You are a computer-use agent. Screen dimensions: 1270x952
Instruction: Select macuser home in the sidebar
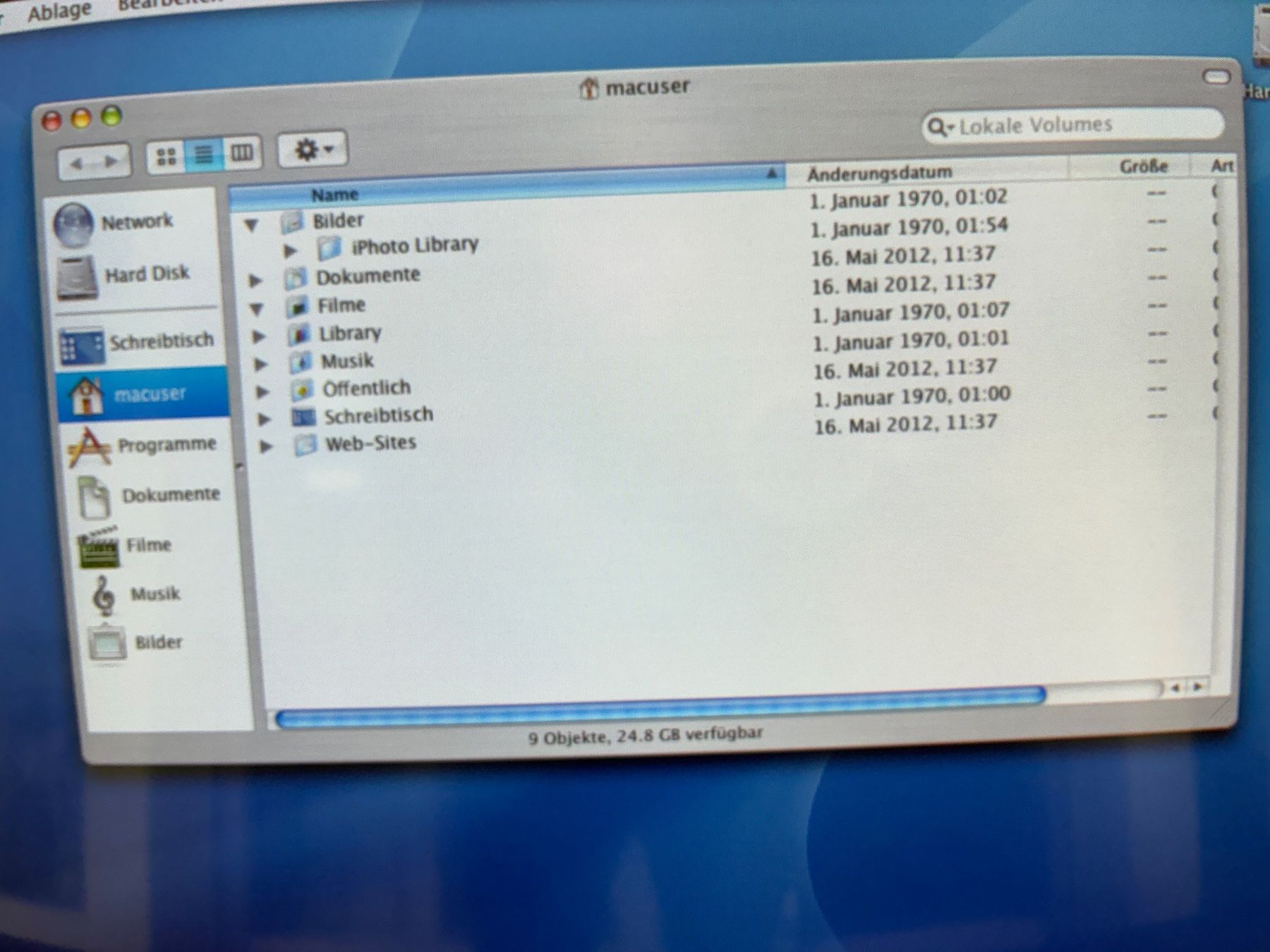[x=143, y=393]
